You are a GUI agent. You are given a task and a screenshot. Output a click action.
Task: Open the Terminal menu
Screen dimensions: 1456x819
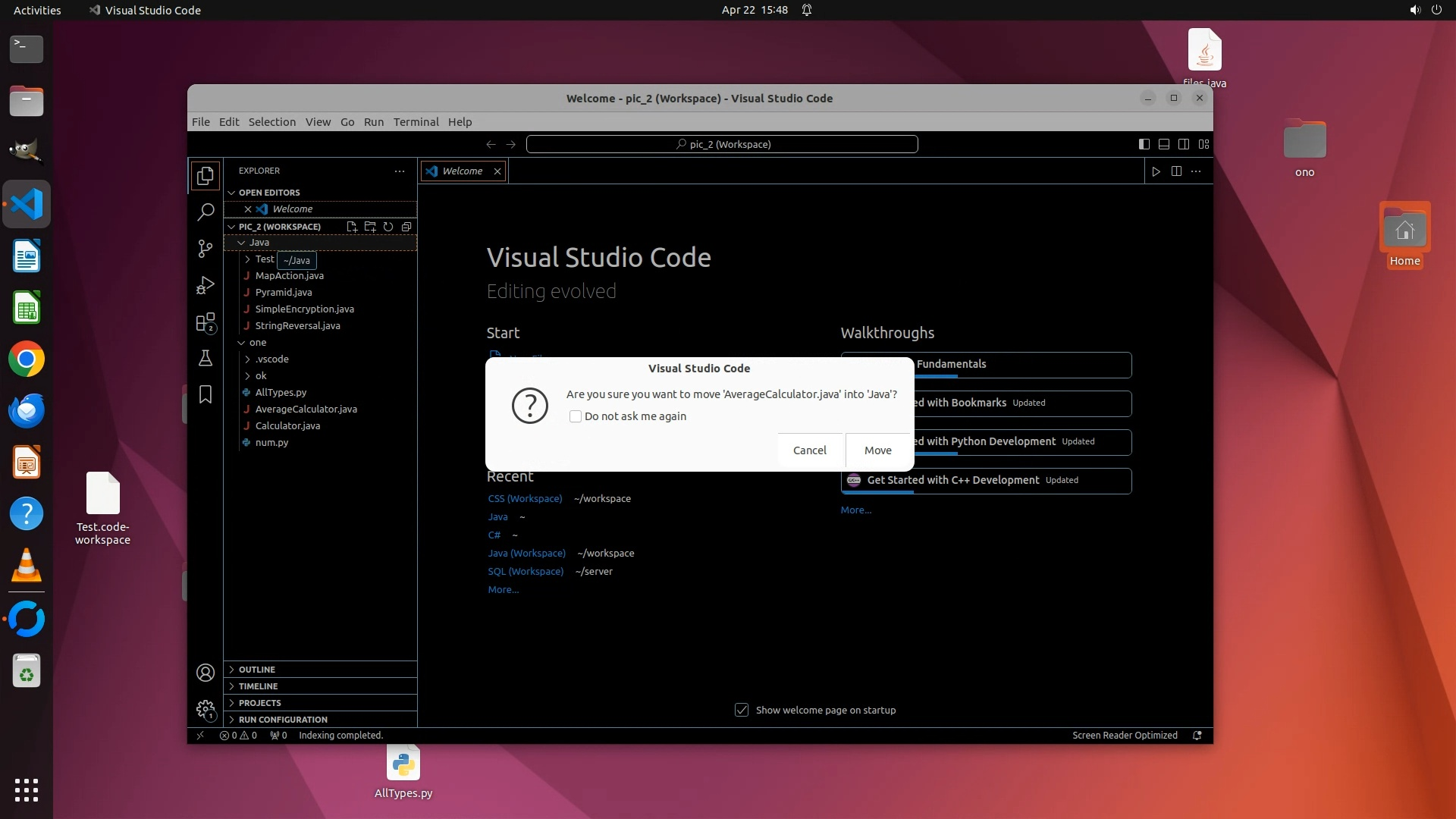pyautogui.click(x=416, y=122)
